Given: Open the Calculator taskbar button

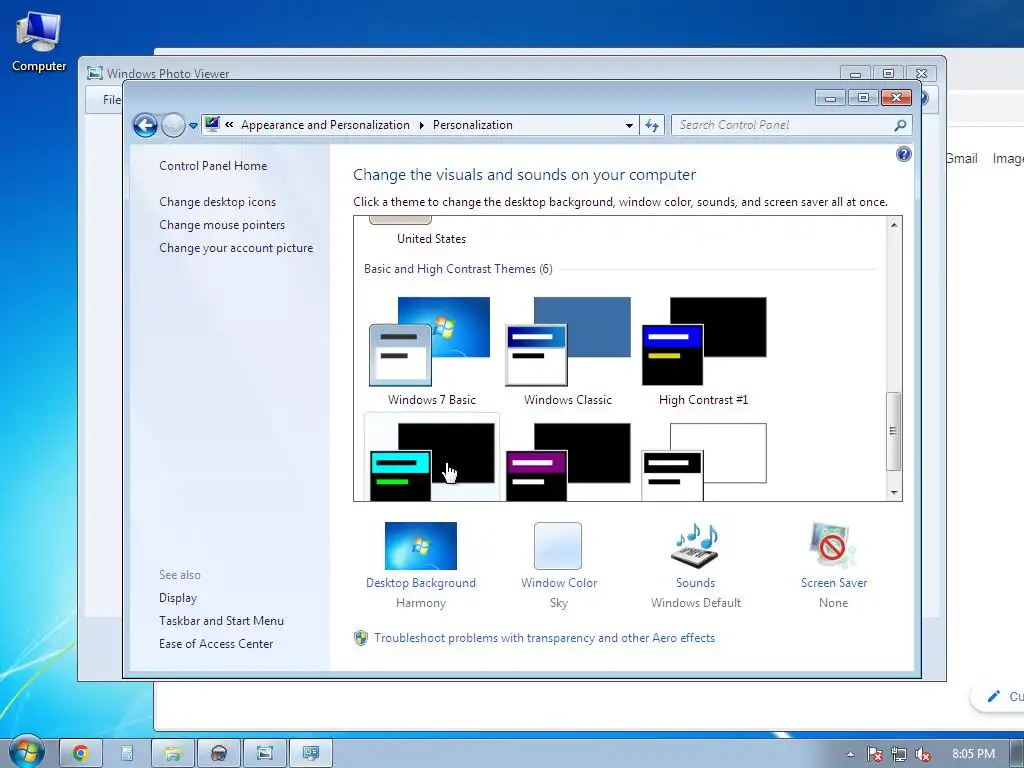Looking at the screenshot, I should [x=127, y=754].
